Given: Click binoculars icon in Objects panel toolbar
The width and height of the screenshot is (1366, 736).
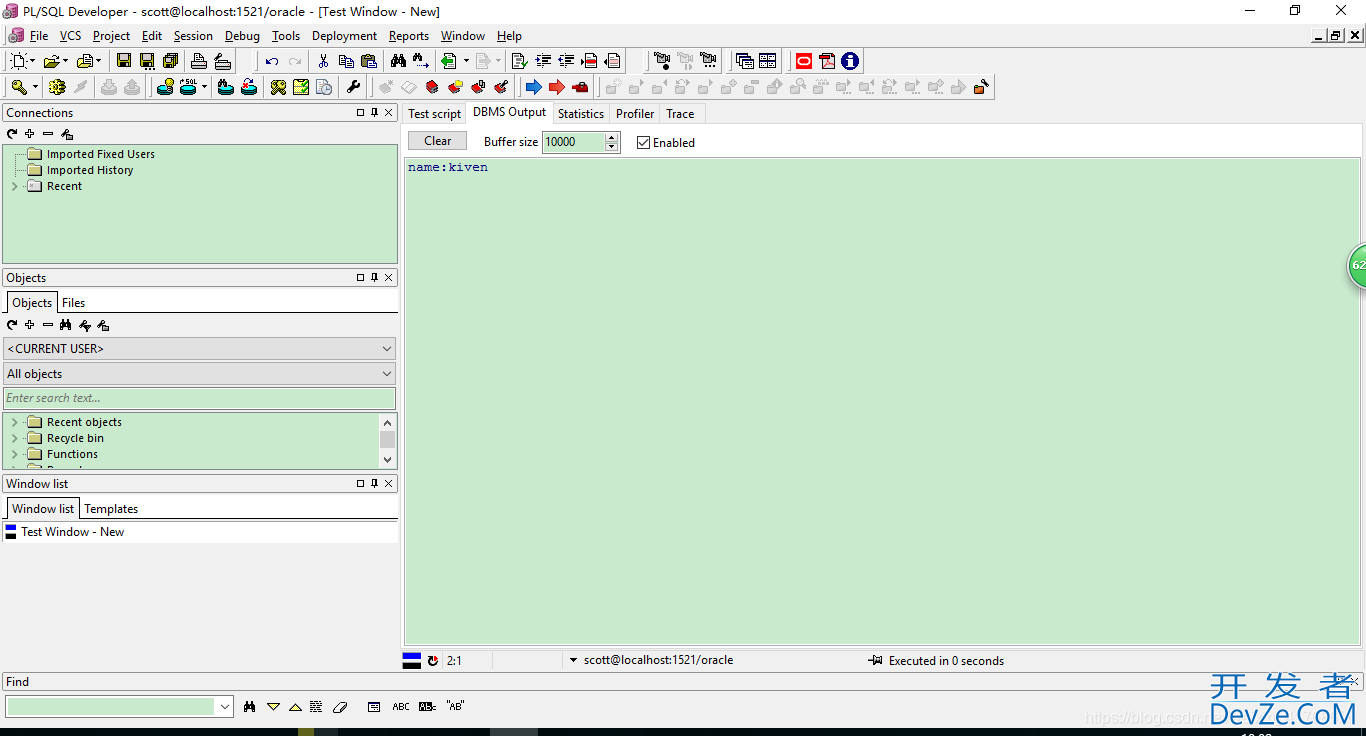Looking at the screenshot, I should [x=66, y=325].
